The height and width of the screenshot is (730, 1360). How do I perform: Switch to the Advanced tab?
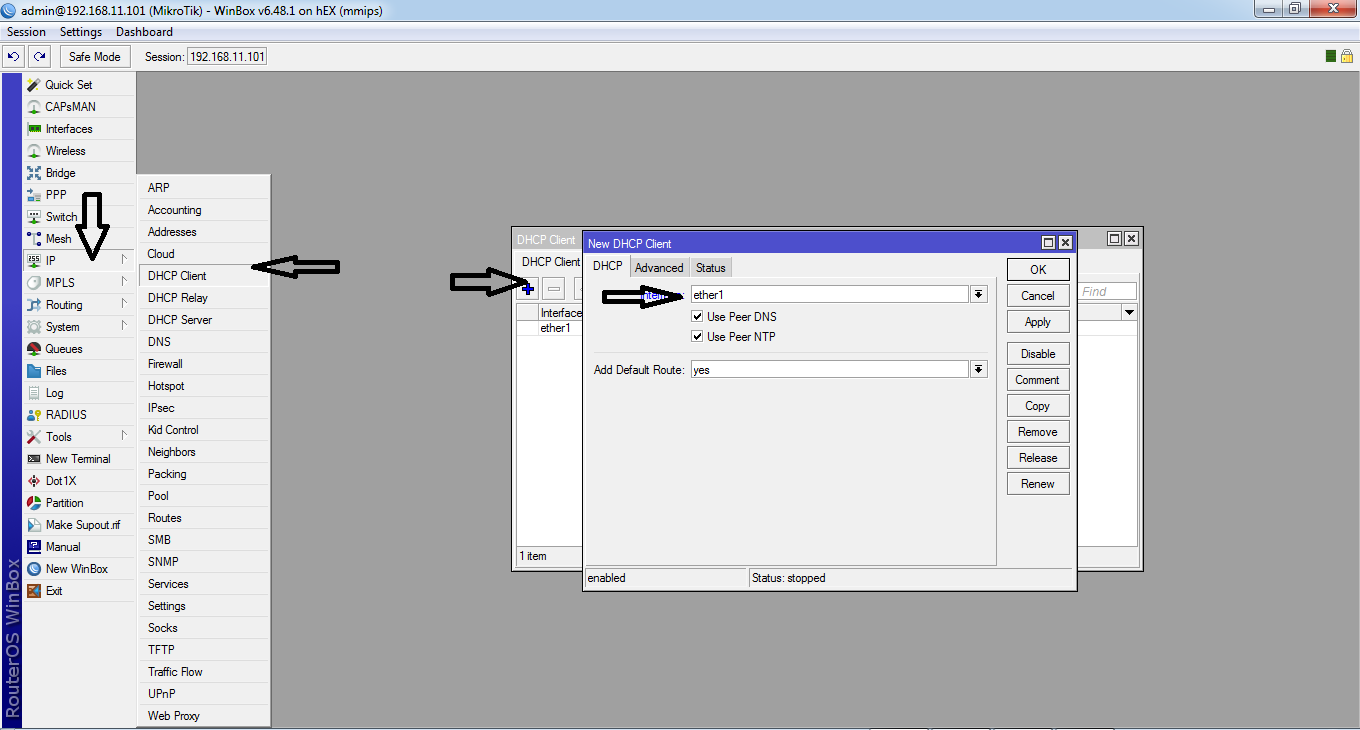(x=659, y=267)
